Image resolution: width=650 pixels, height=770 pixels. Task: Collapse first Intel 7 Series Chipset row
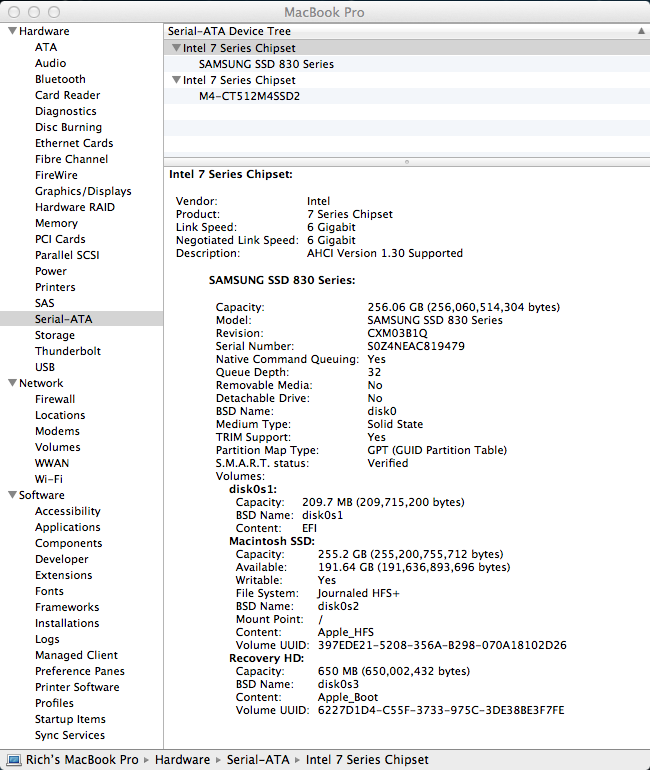click(176, 48)
